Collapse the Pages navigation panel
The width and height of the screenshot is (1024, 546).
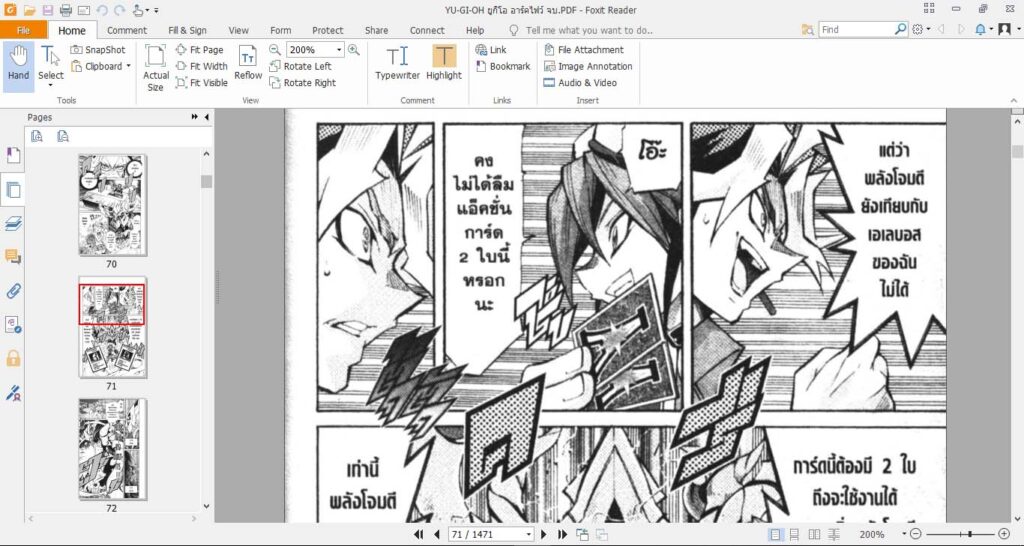(207, 117)
